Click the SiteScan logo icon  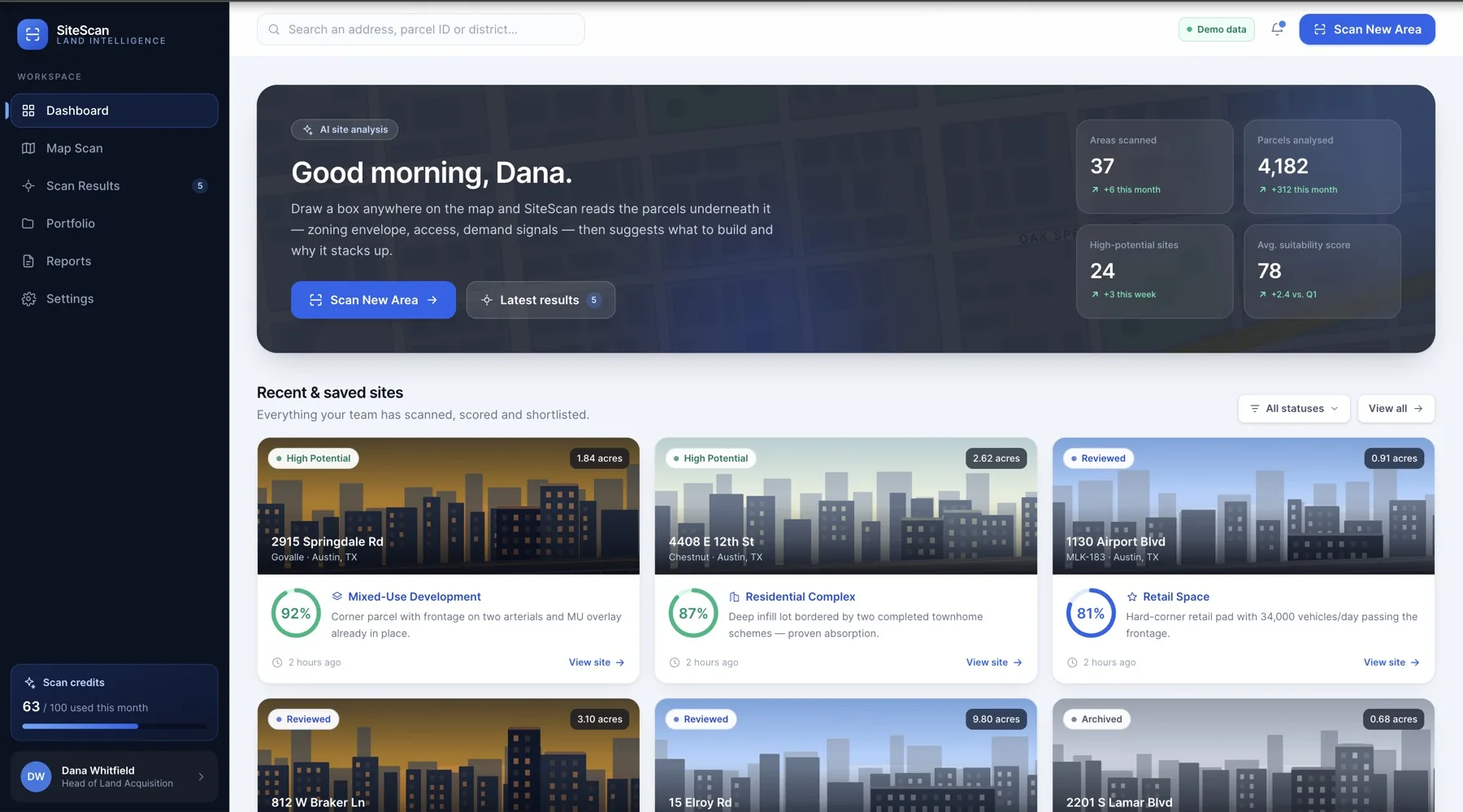click(x=33, y=34)
